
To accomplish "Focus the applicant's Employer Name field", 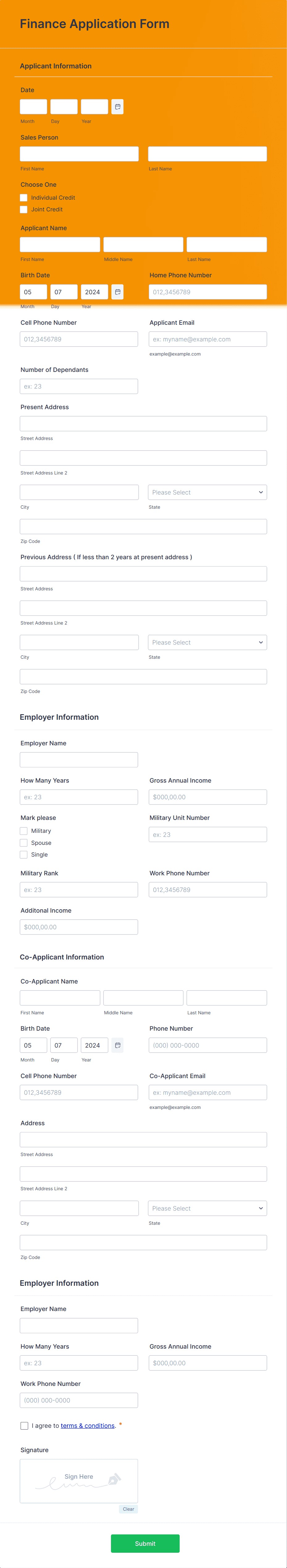I will (x=79, y=760).
